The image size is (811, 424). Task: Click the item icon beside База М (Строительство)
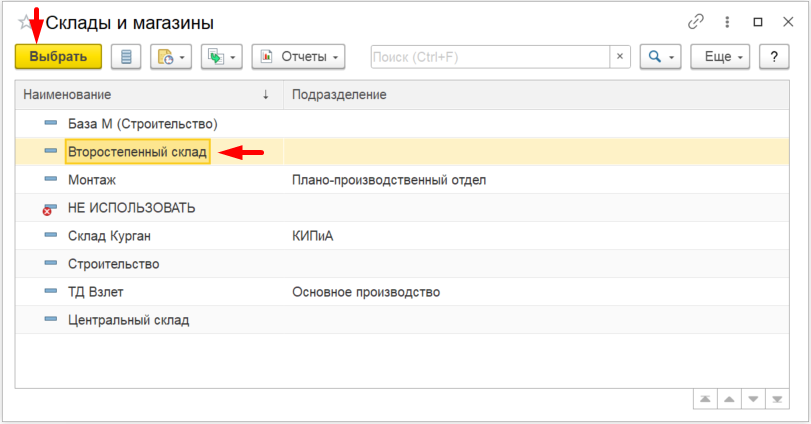tap(51, 123)
